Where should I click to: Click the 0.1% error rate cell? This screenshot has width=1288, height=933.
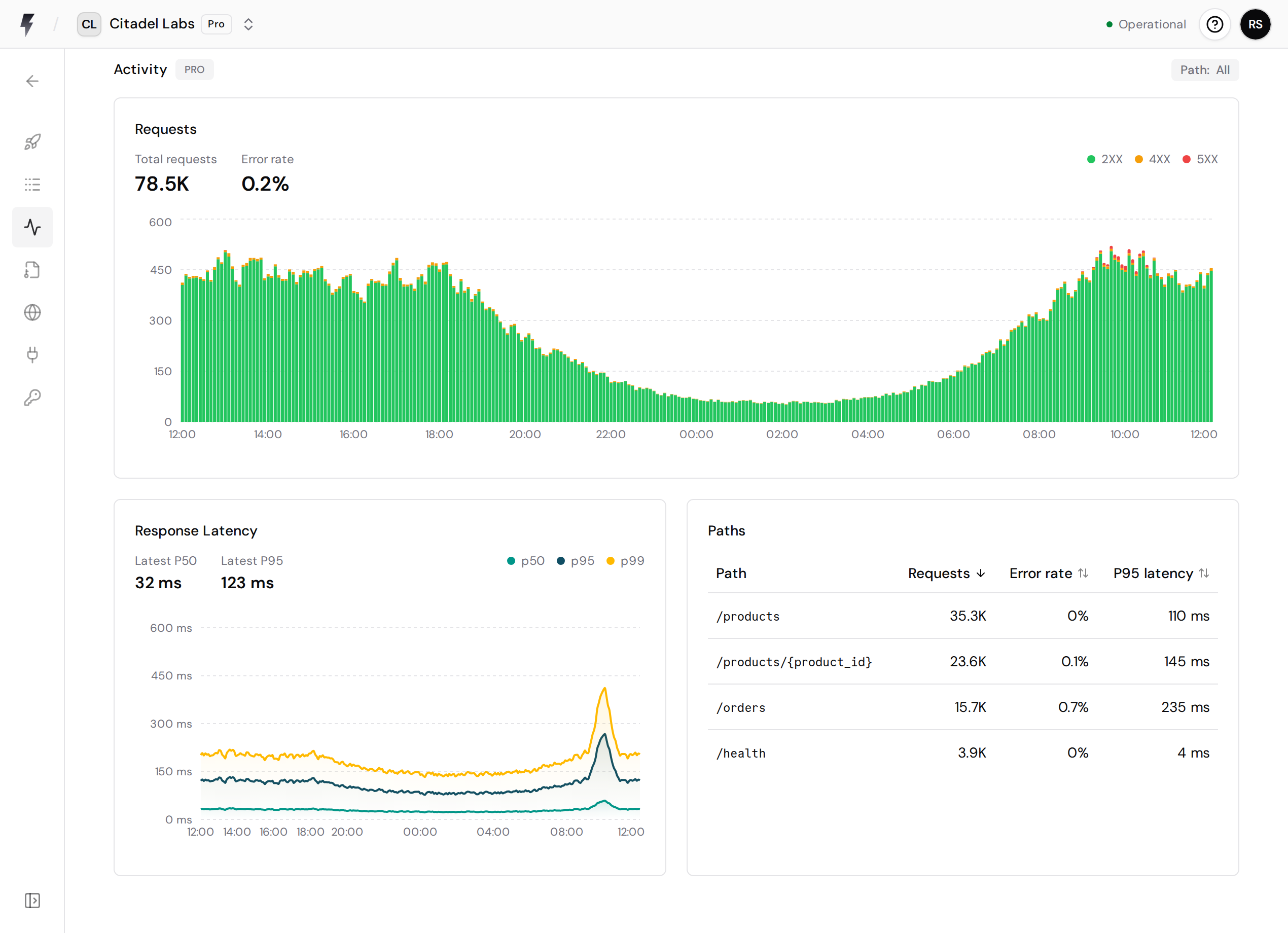1075,662
